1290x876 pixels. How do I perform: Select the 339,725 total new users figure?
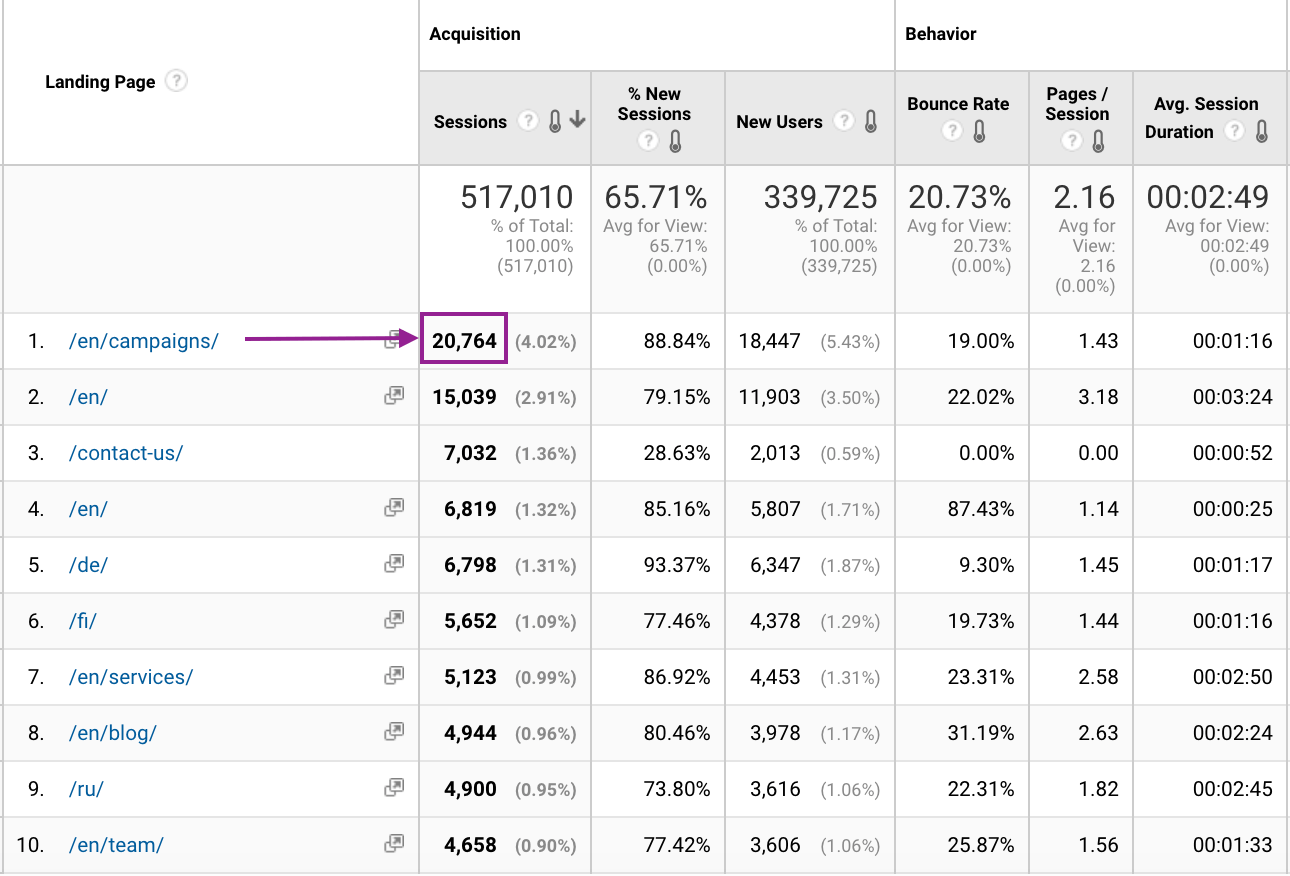820,197
